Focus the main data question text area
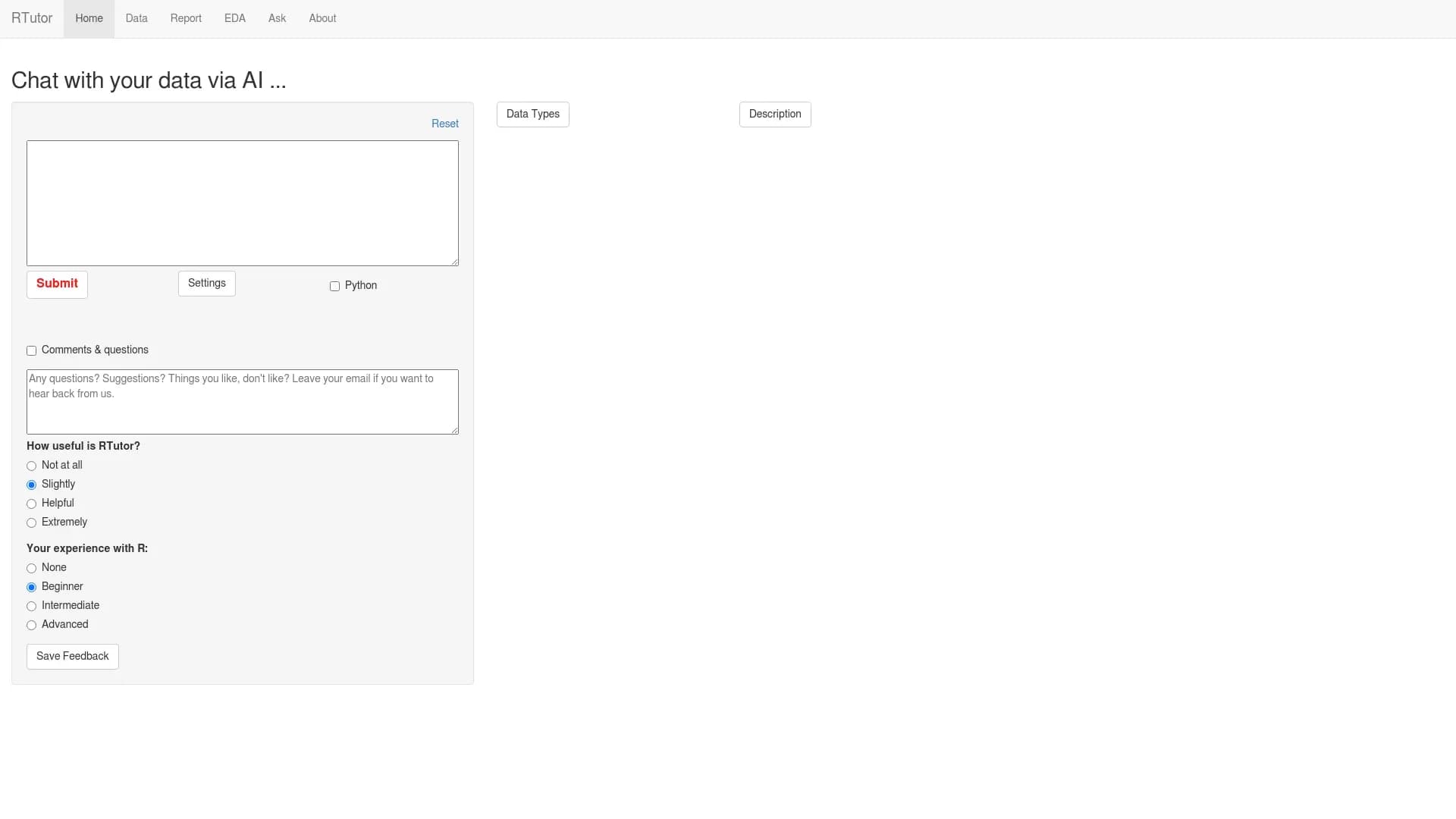Viewport: 1456px width, 819px height. click(x=243, y=203)
